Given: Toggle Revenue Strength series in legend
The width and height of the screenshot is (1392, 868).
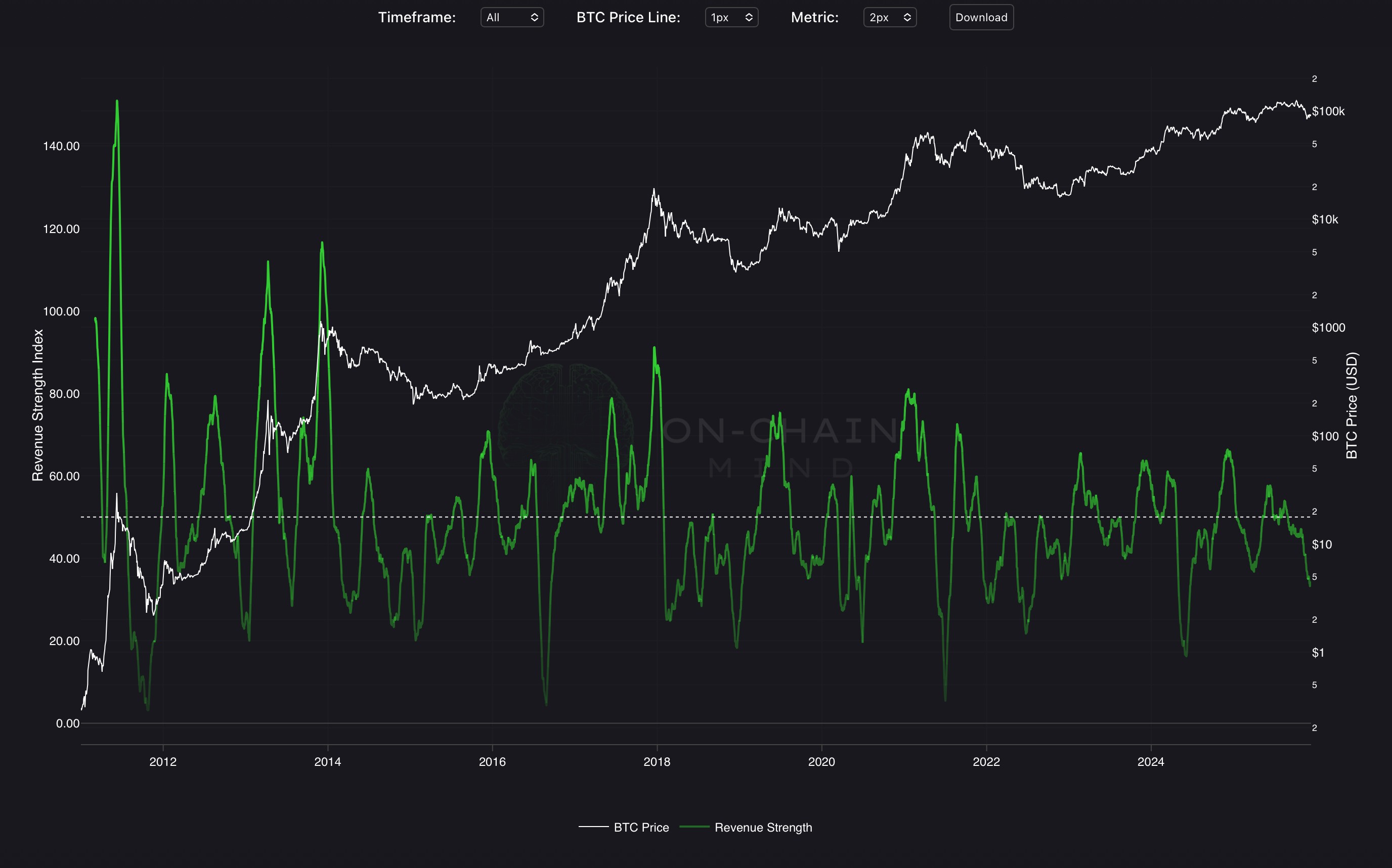Looking at the screenshot, I should (x=763, y=827).
